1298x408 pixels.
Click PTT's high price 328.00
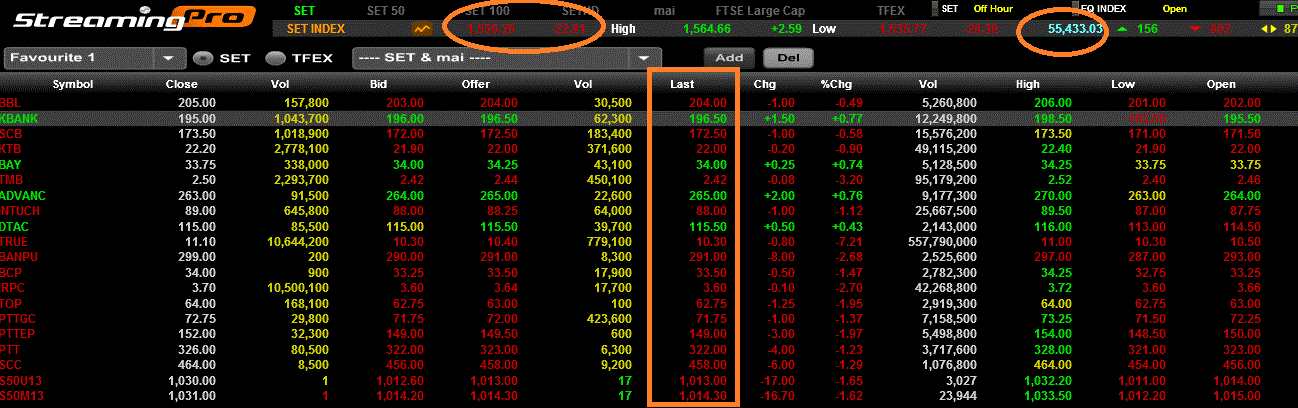(1052, 349)
